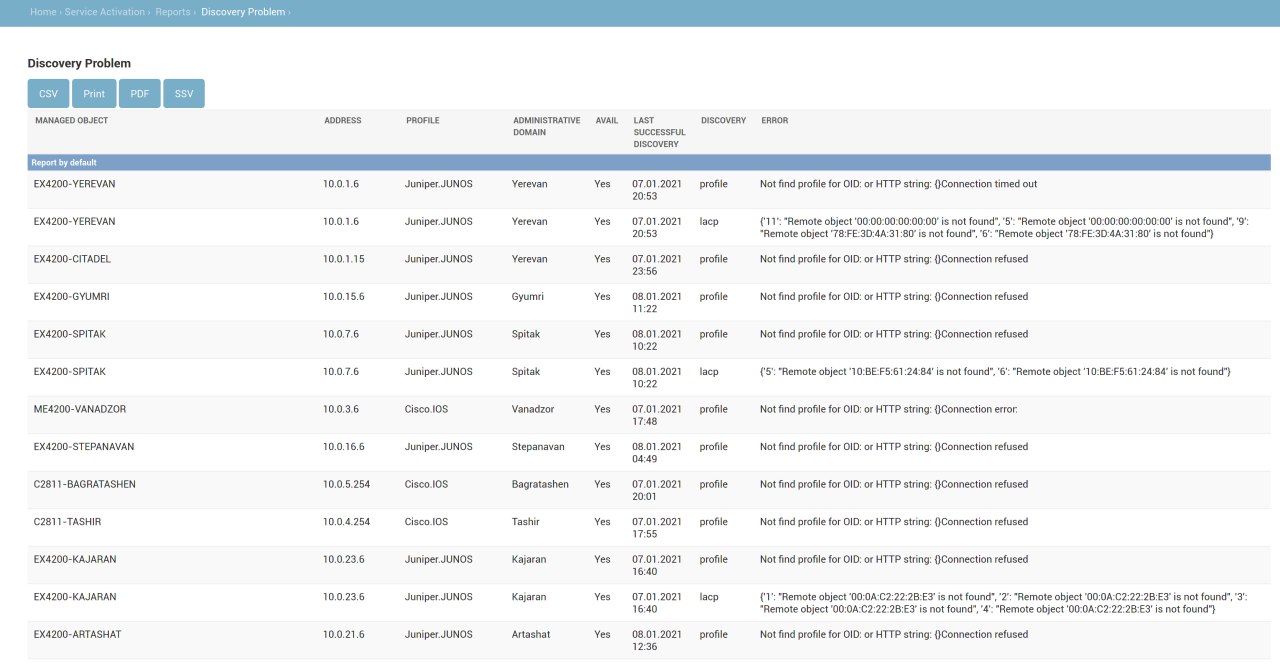This screenshot has width=1280, height=665.
Task: Sort by Managed Object column header
Action: pos(72,121)
